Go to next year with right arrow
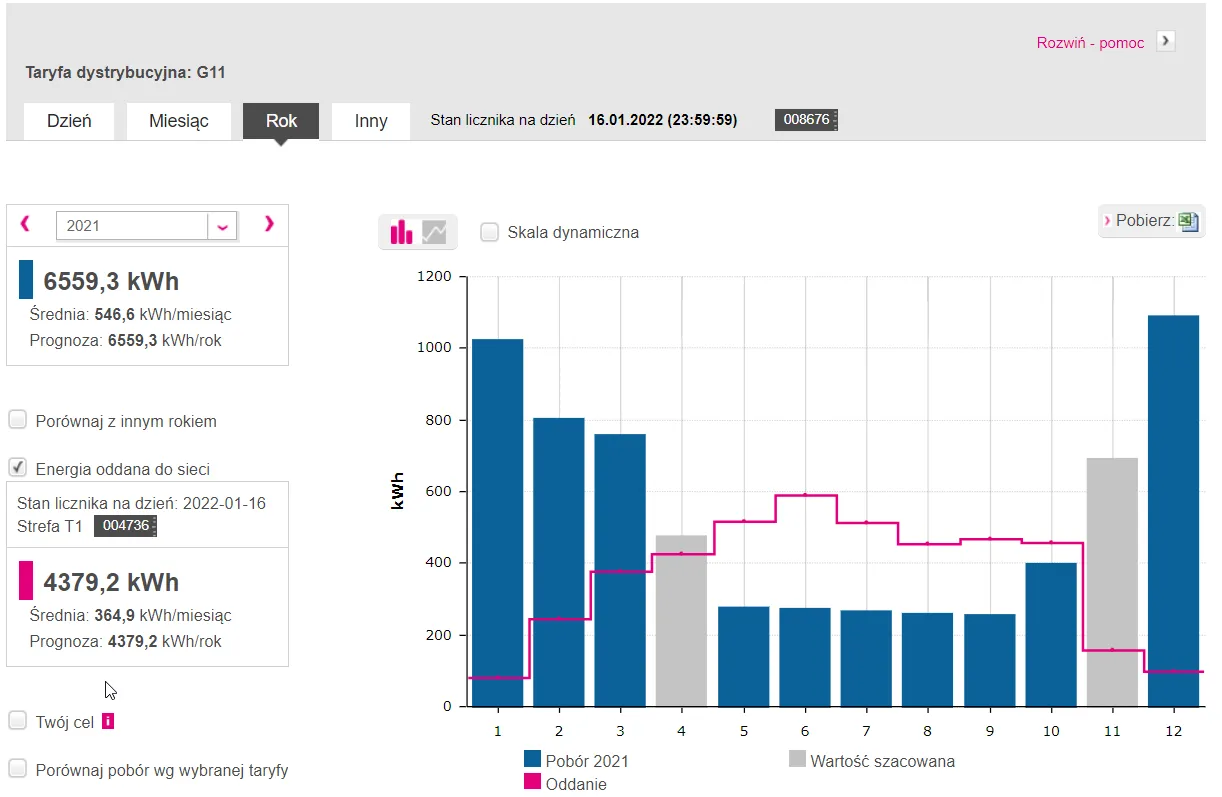1222x797 pixels. coord(268,224)
